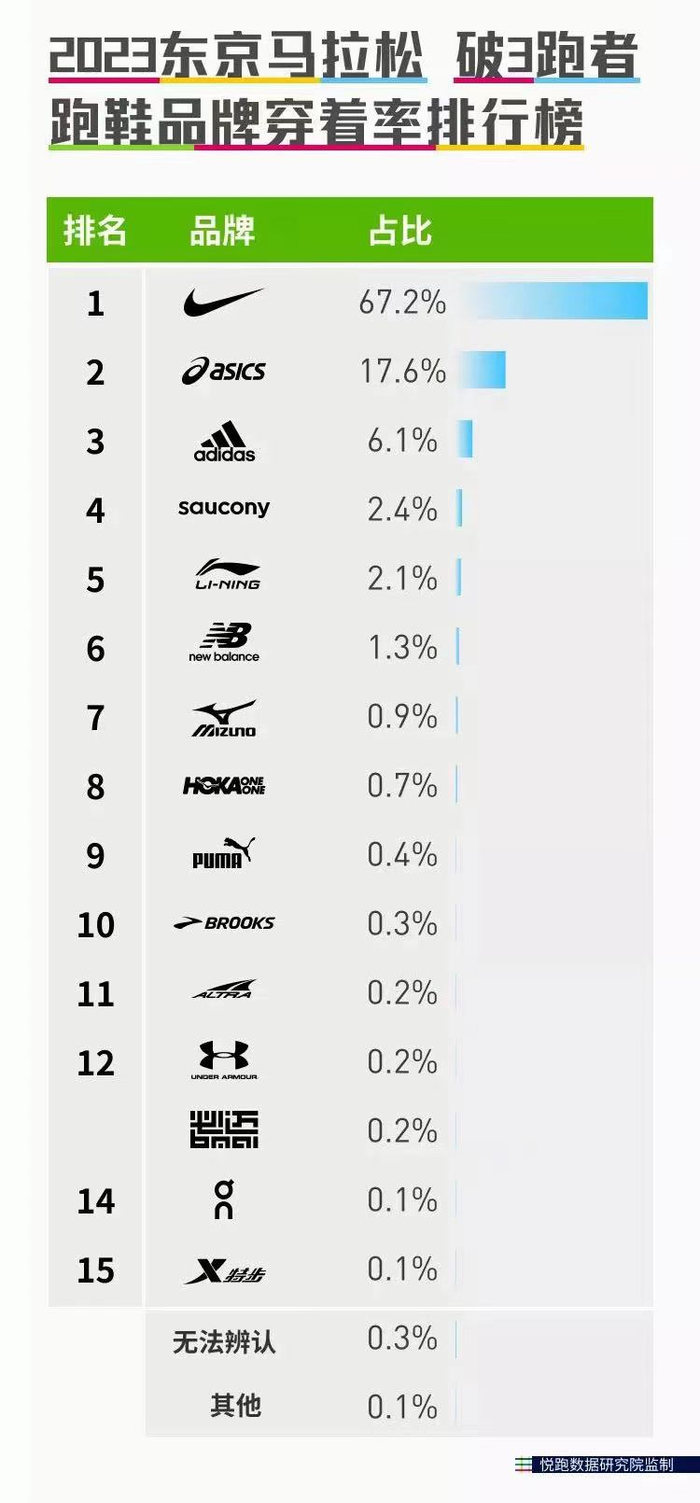Click the Saucony wordmark
Viewport: 700px width, 1503px height.
(224, 508)
